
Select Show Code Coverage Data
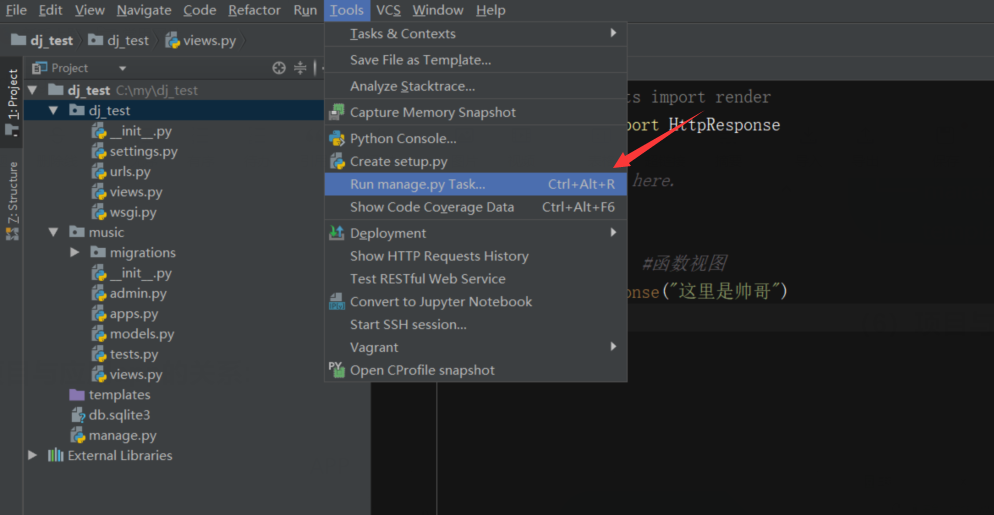[x=475, y=207]
